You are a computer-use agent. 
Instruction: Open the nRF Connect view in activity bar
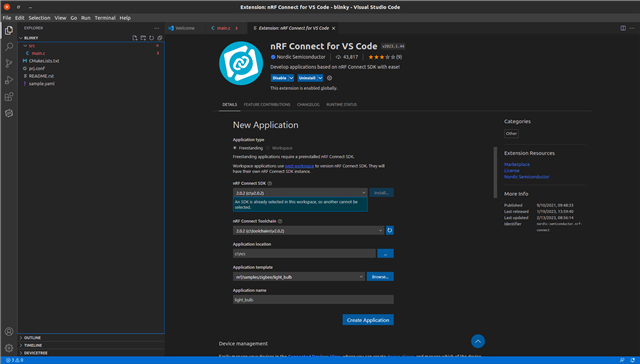click(x=9, y=113)
